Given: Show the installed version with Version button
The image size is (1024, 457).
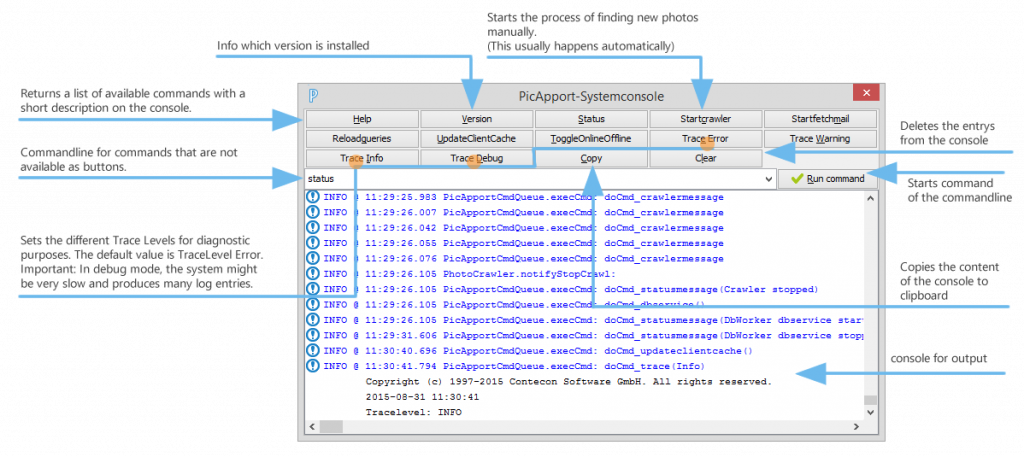Looking at the screenshot, I should 476,119.
